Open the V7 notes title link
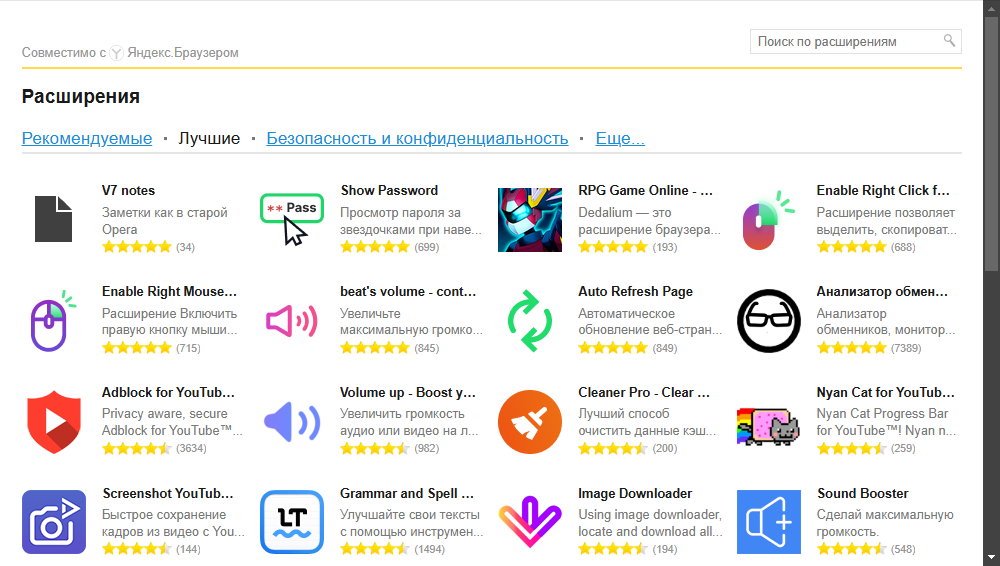This screenshot has height=566, width=1000. click(x=128, y=190)
